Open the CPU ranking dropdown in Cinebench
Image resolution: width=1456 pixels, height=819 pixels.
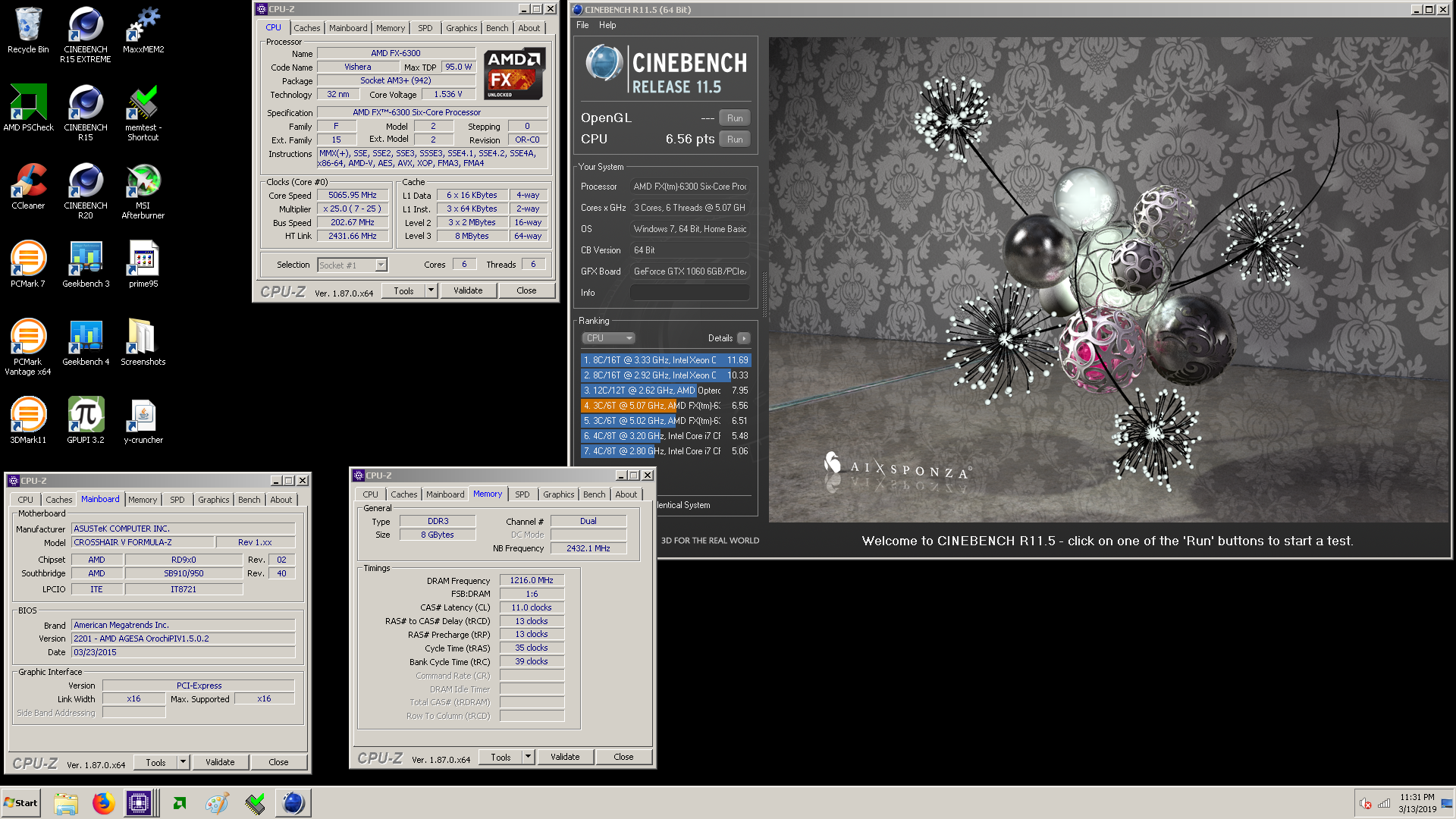608,338
